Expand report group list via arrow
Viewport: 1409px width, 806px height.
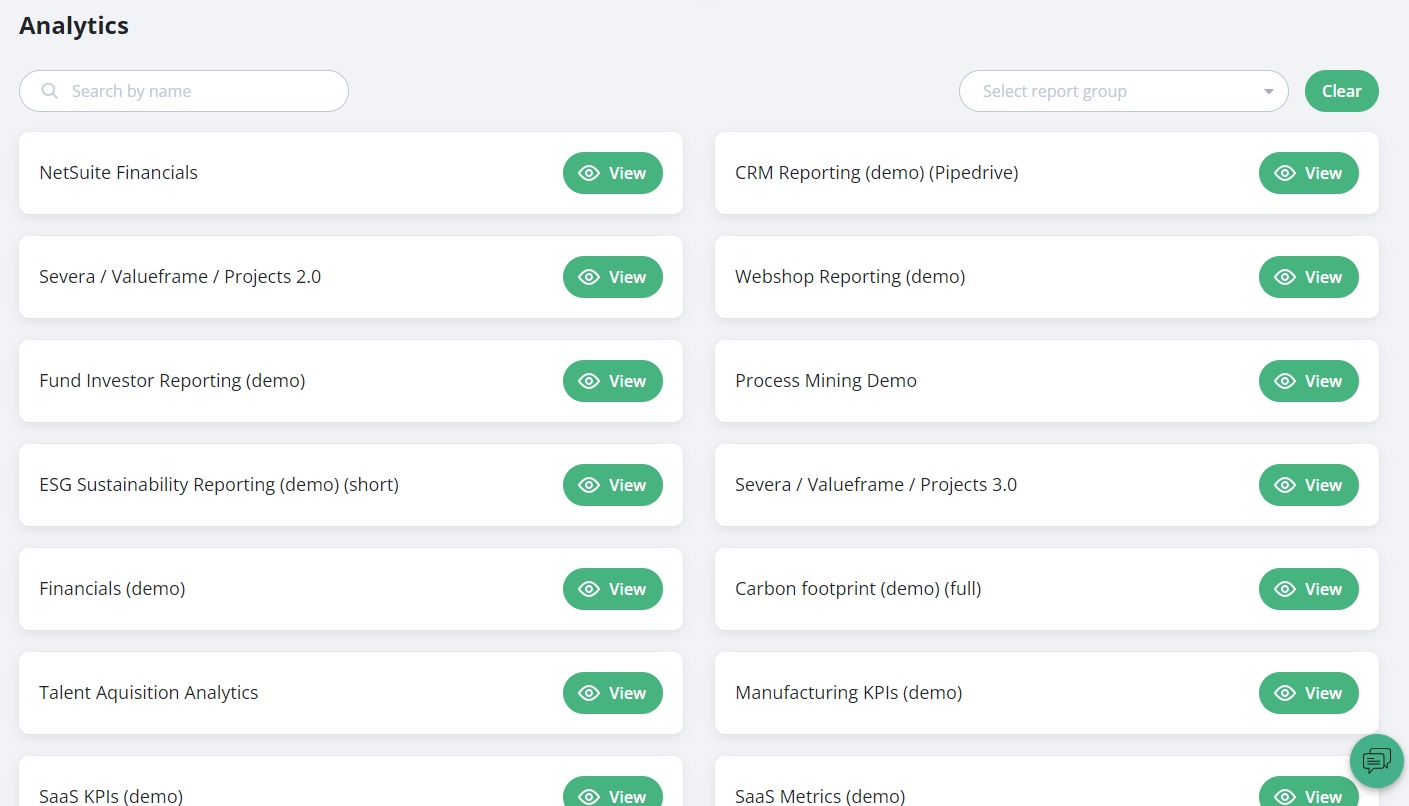click(x=1268, y=92)
